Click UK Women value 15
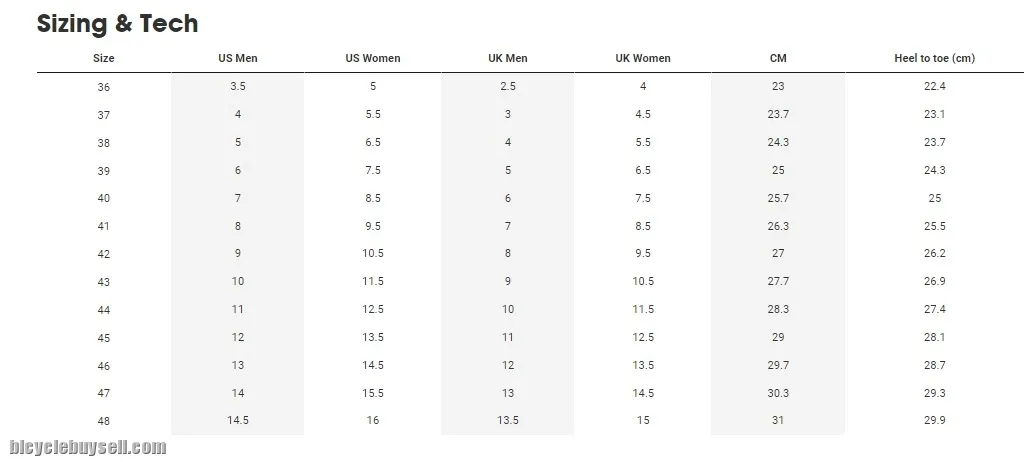This screenshot has height=462, width=1034. click(643, 421)
